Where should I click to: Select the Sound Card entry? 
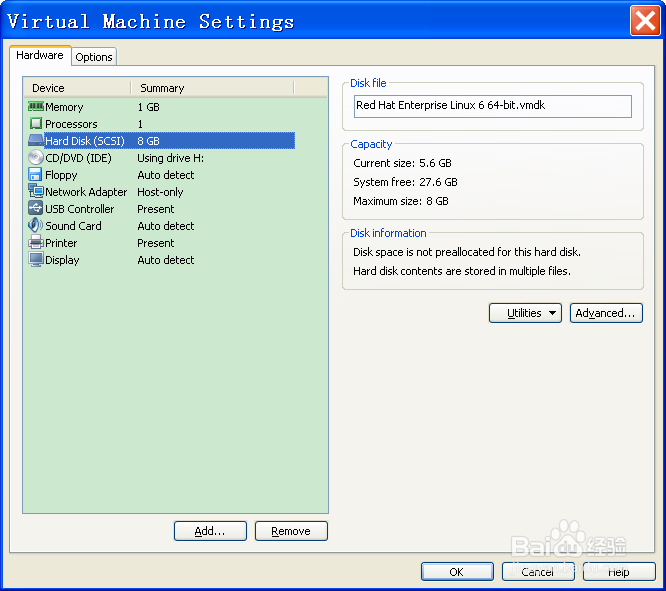click(x=73, y=226)
